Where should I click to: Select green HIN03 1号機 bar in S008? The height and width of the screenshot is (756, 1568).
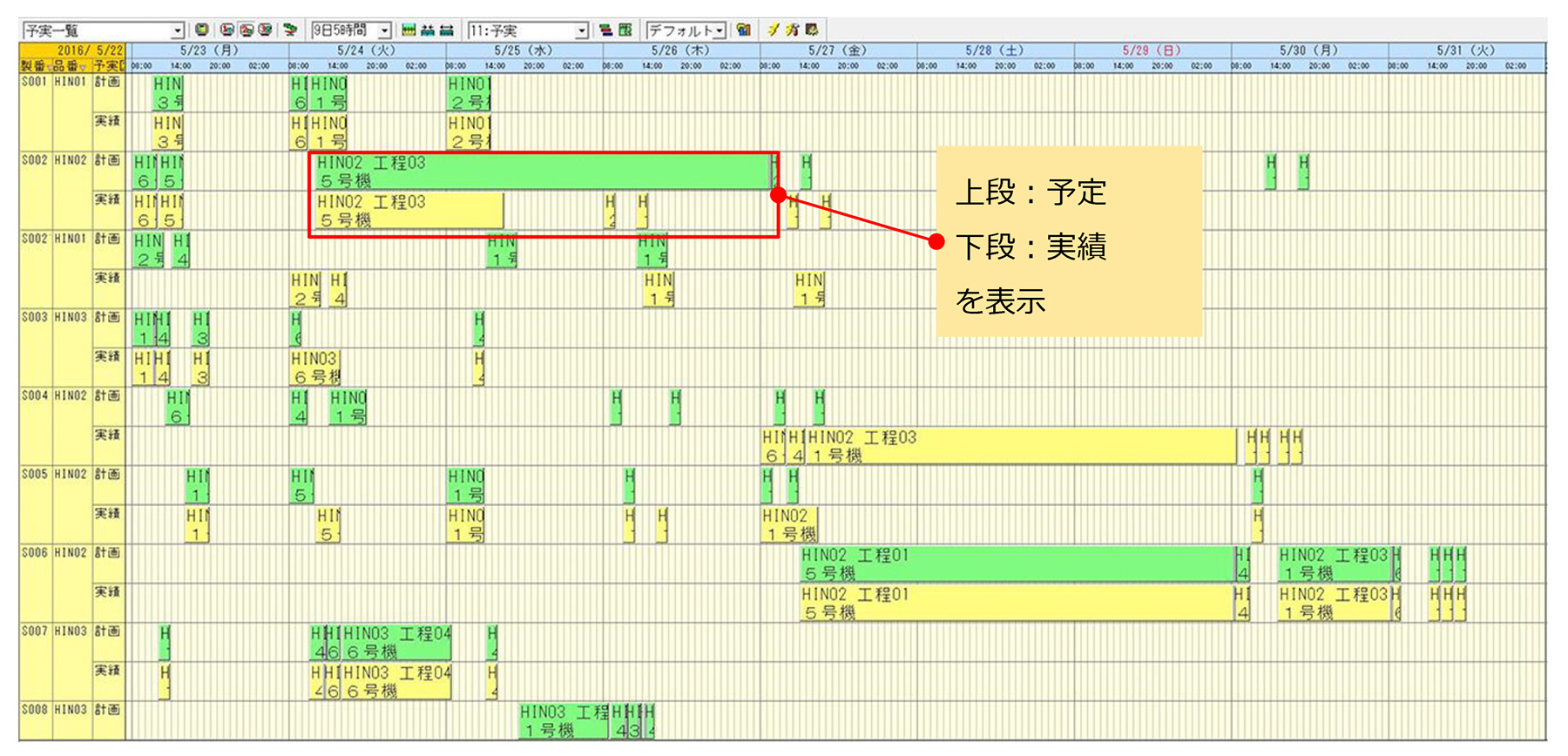point(564,720)
